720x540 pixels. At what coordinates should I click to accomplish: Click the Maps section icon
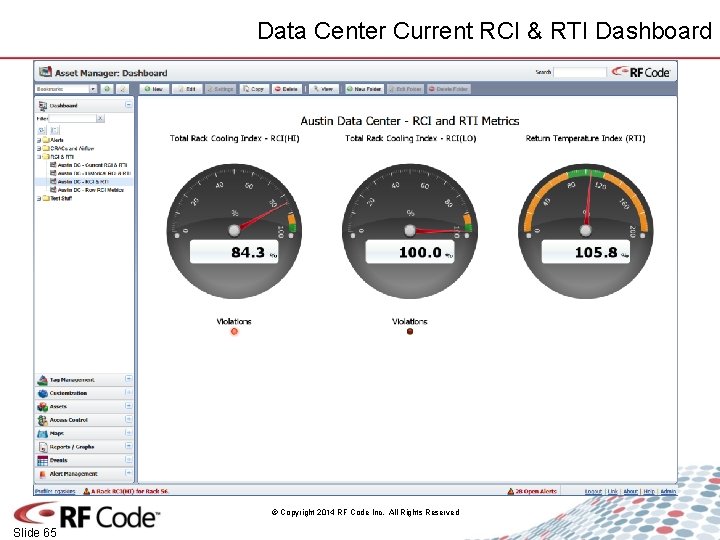(x=43, y=433)
